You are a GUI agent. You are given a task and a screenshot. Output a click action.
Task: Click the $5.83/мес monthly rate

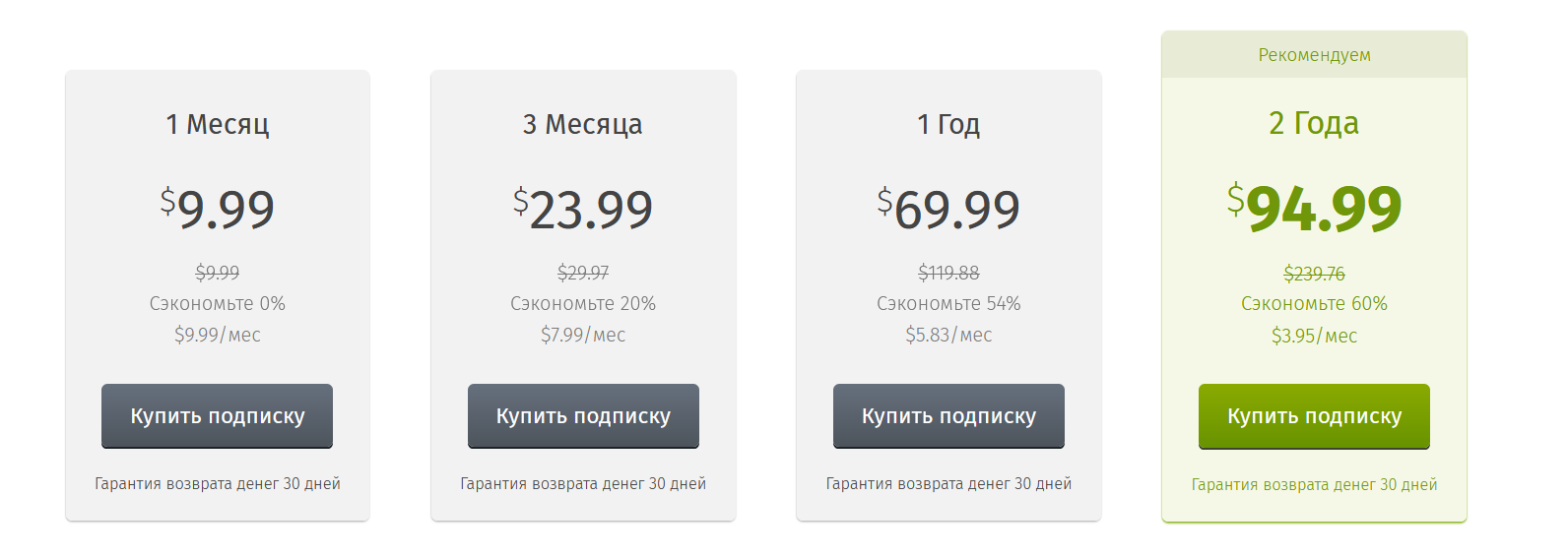tap(948, 335)
